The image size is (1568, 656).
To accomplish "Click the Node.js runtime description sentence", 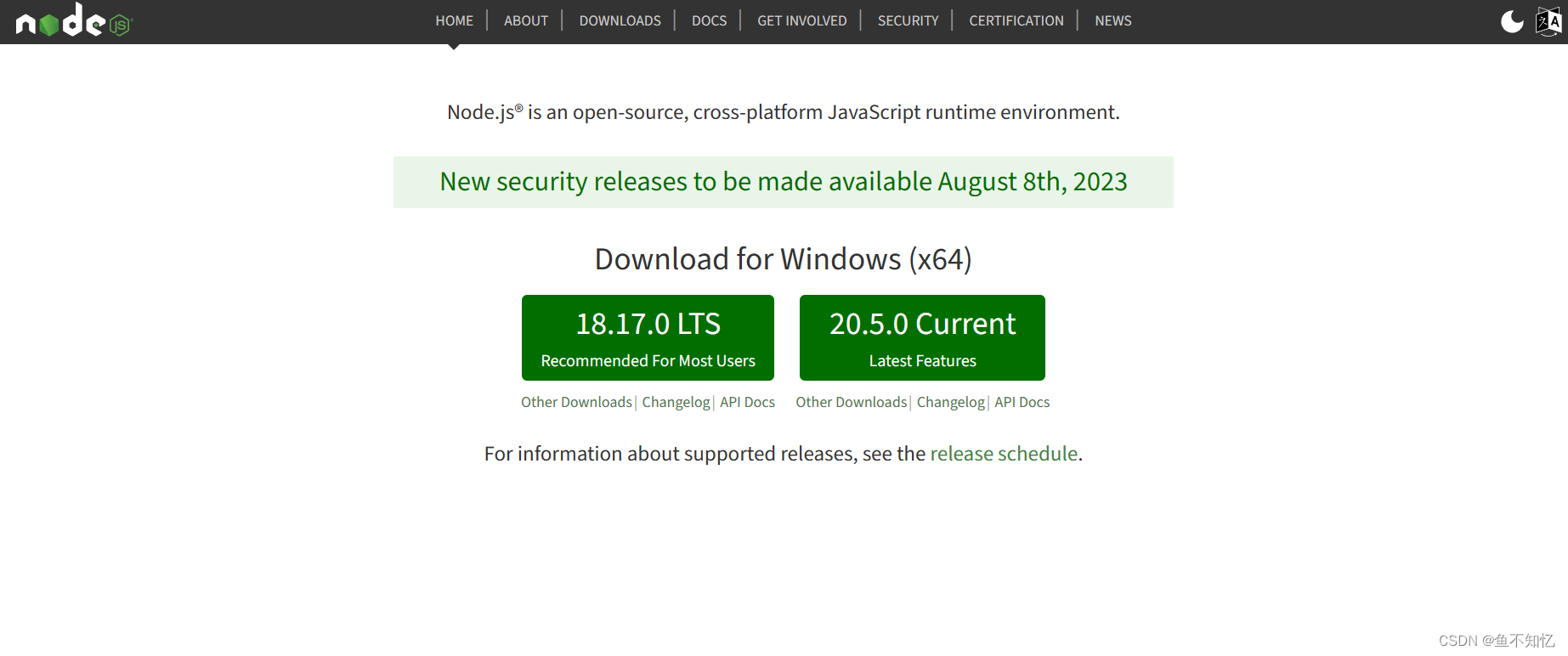I will pos(783,112).
